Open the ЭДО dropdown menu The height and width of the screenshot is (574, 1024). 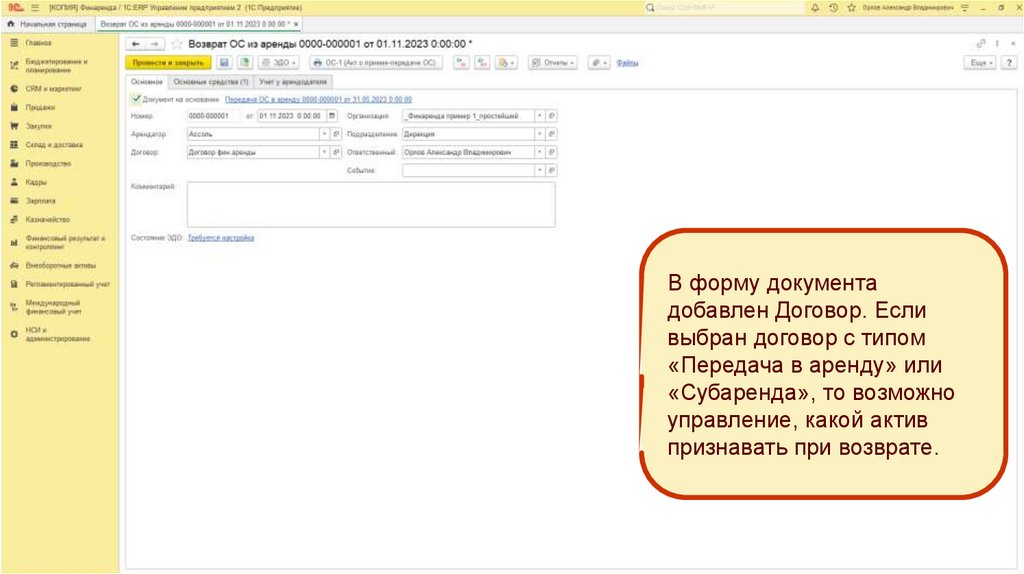(282, 62)
